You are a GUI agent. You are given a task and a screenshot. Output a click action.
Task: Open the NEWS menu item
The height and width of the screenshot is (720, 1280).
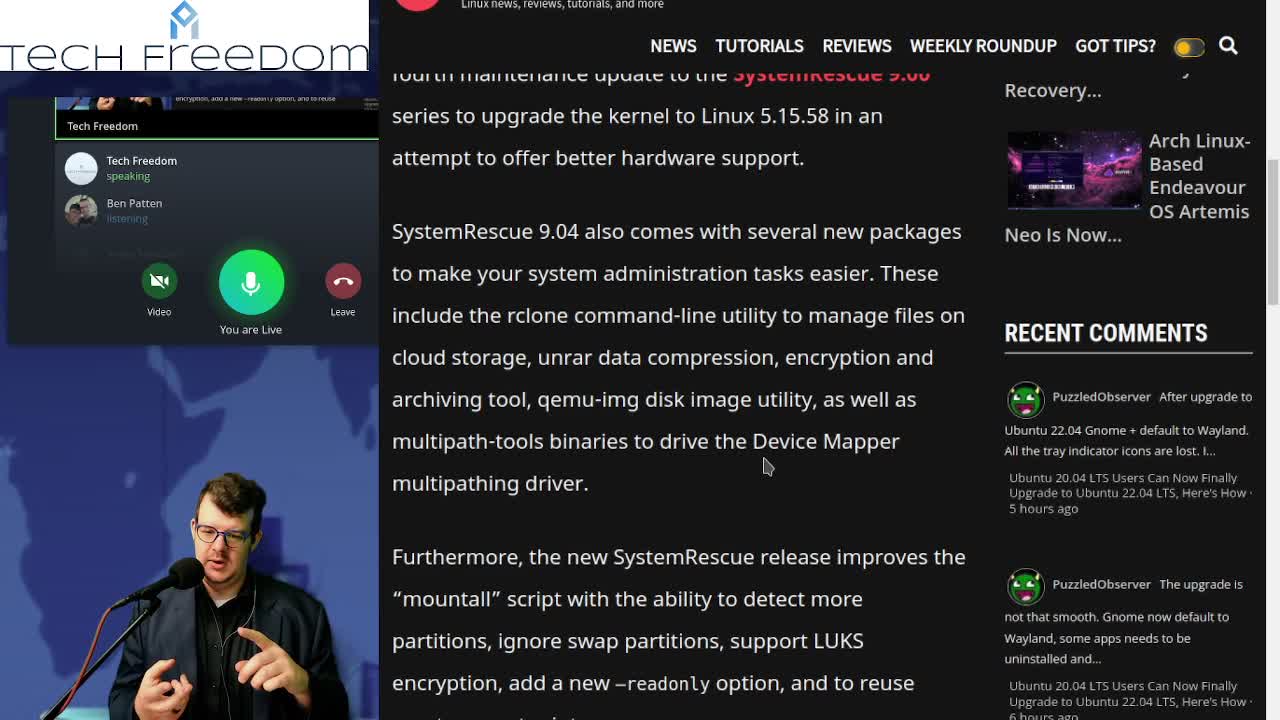(673, 46)
